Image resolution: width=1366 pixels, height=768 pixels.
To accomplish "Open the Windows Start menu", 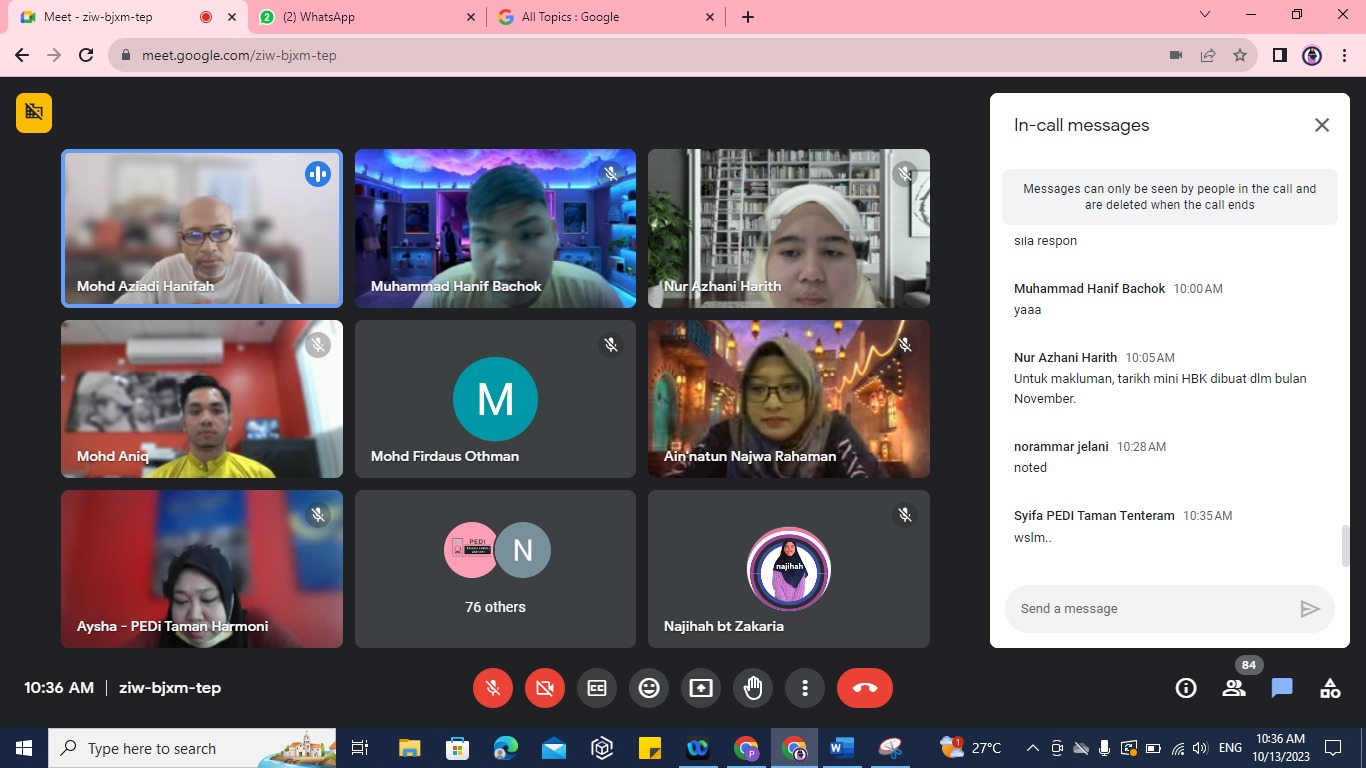I will point(24,748).
